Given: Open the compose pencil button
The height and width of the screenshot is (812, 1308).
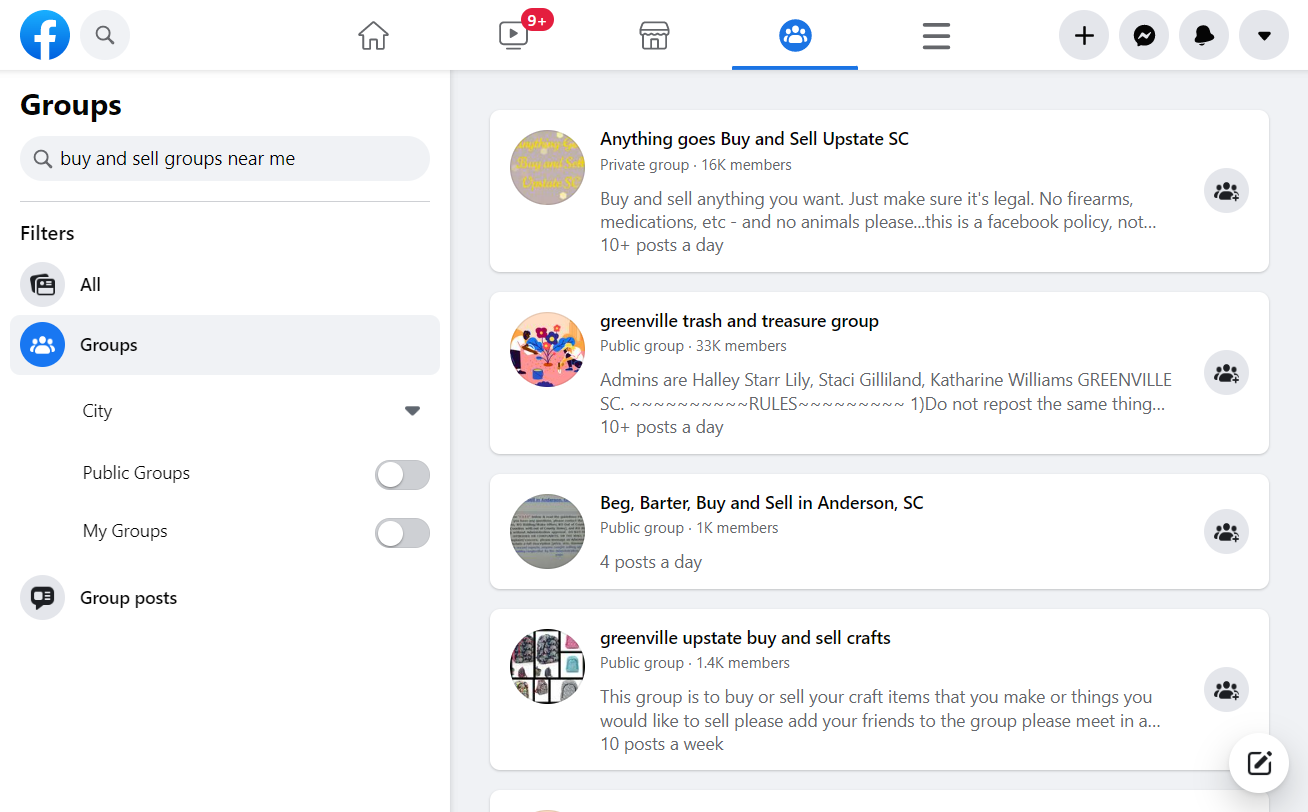Looking at the screenshot, I should [x=1258, y=763].
